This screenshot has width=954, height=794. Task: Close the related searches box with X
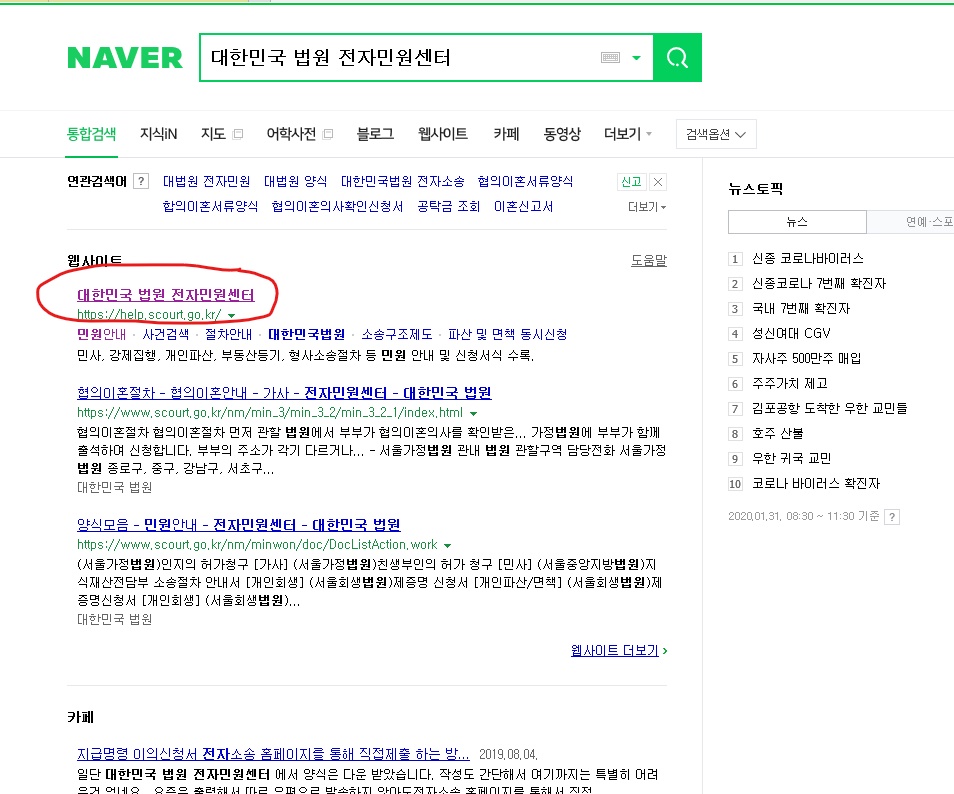click(658, 181)
